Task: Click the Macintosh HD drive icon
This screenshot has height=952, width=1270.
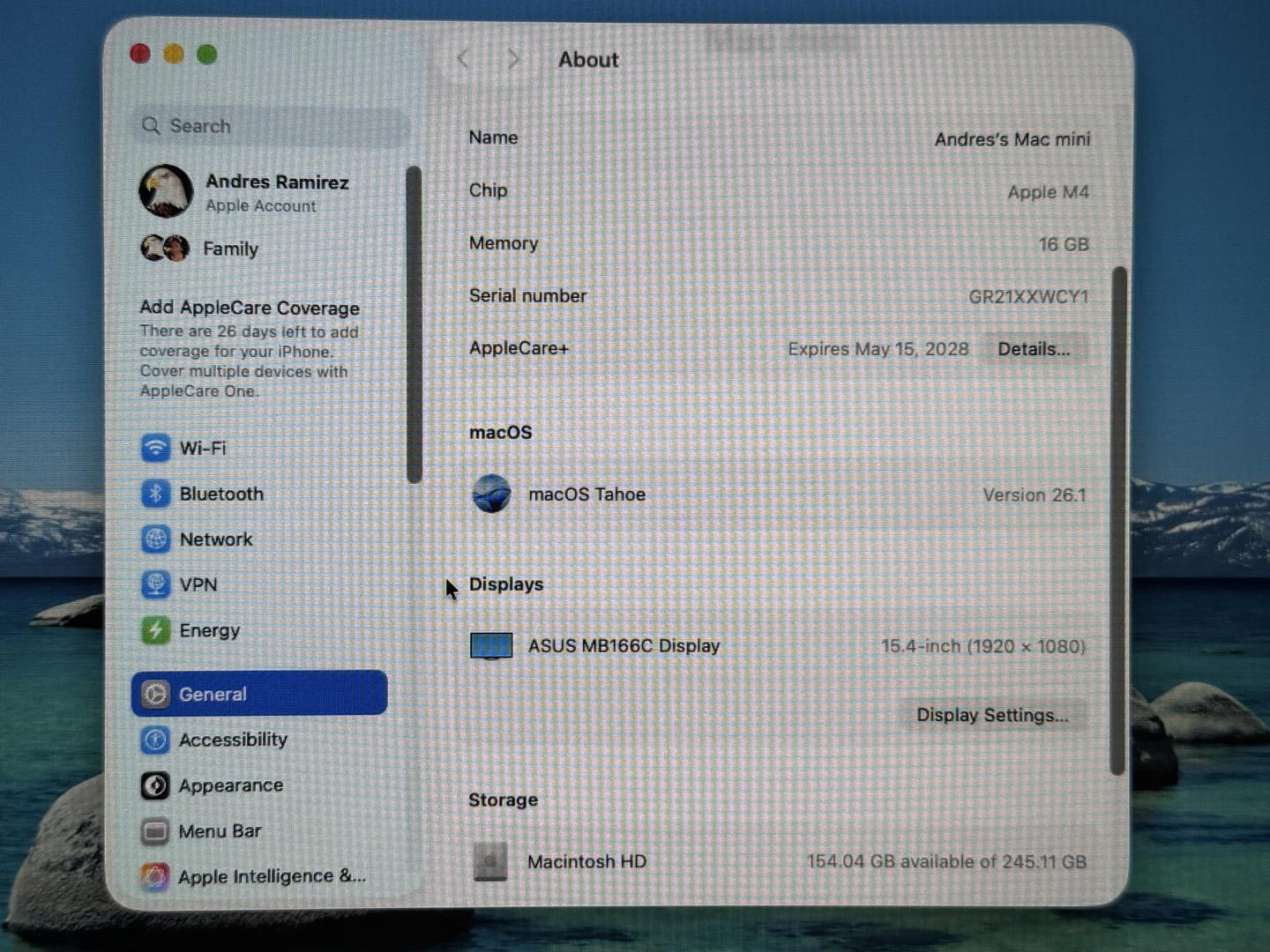Action: tap(490, 861)
